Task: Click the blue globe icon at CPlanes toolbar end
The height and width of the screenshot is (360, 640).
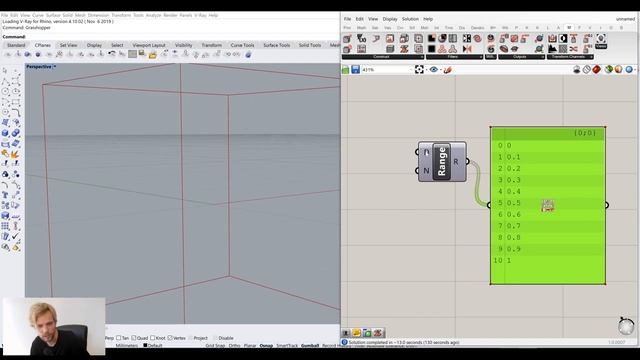Action: pos(248,54)
